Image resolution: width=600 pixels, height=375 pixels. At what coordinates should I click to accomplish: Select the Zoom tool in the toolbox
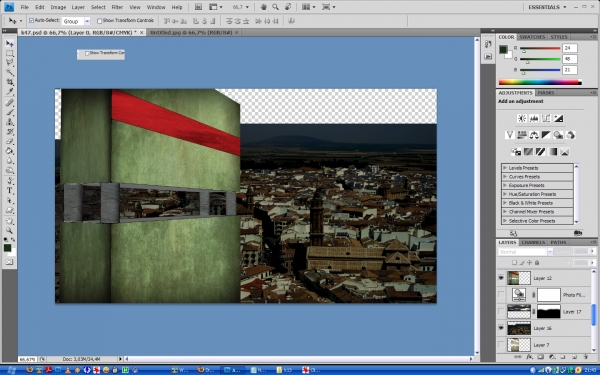tap(9, 231)
